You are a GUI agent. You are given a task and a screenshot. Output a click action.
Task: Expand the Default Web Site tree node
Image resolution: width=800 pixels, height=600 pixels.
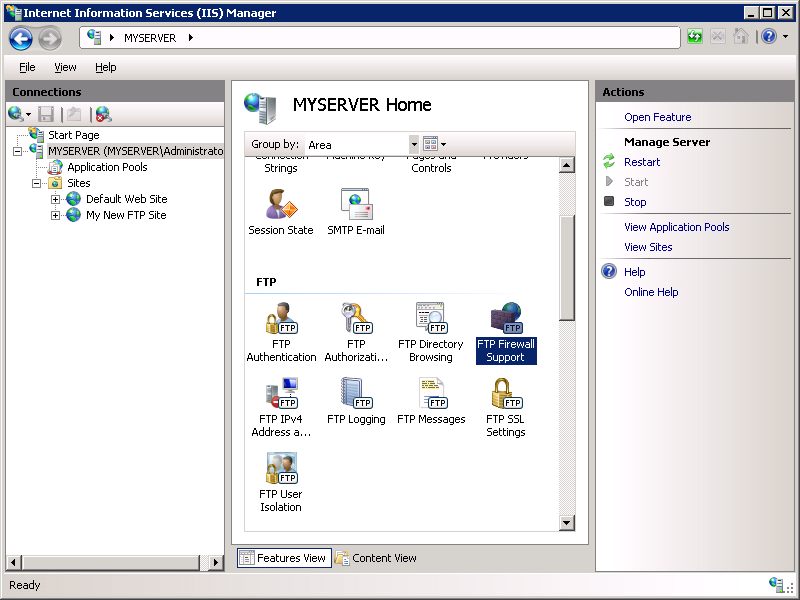(57, 199)
